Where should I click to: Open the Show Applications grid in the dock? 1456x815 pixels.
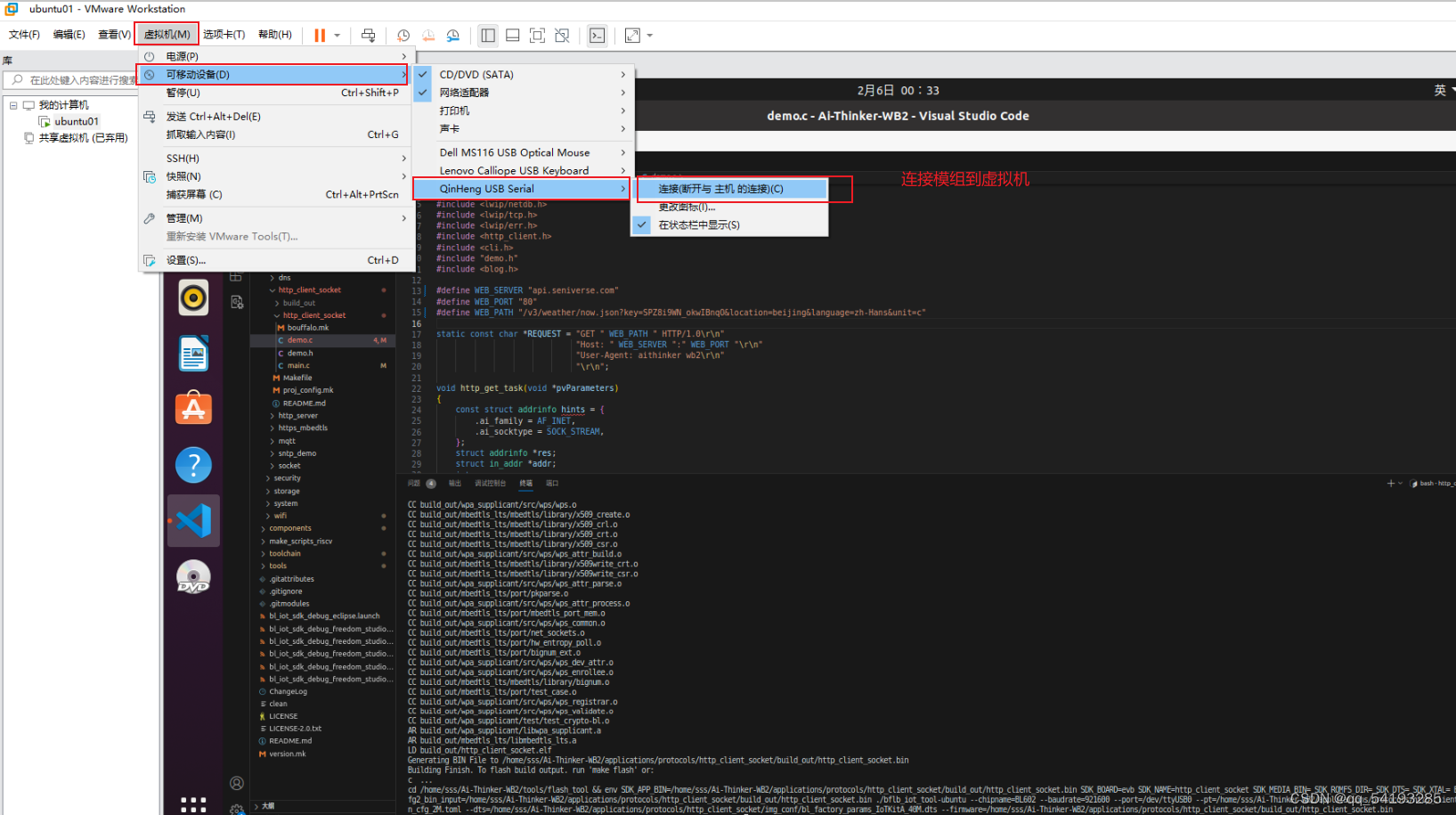[193, 804]
